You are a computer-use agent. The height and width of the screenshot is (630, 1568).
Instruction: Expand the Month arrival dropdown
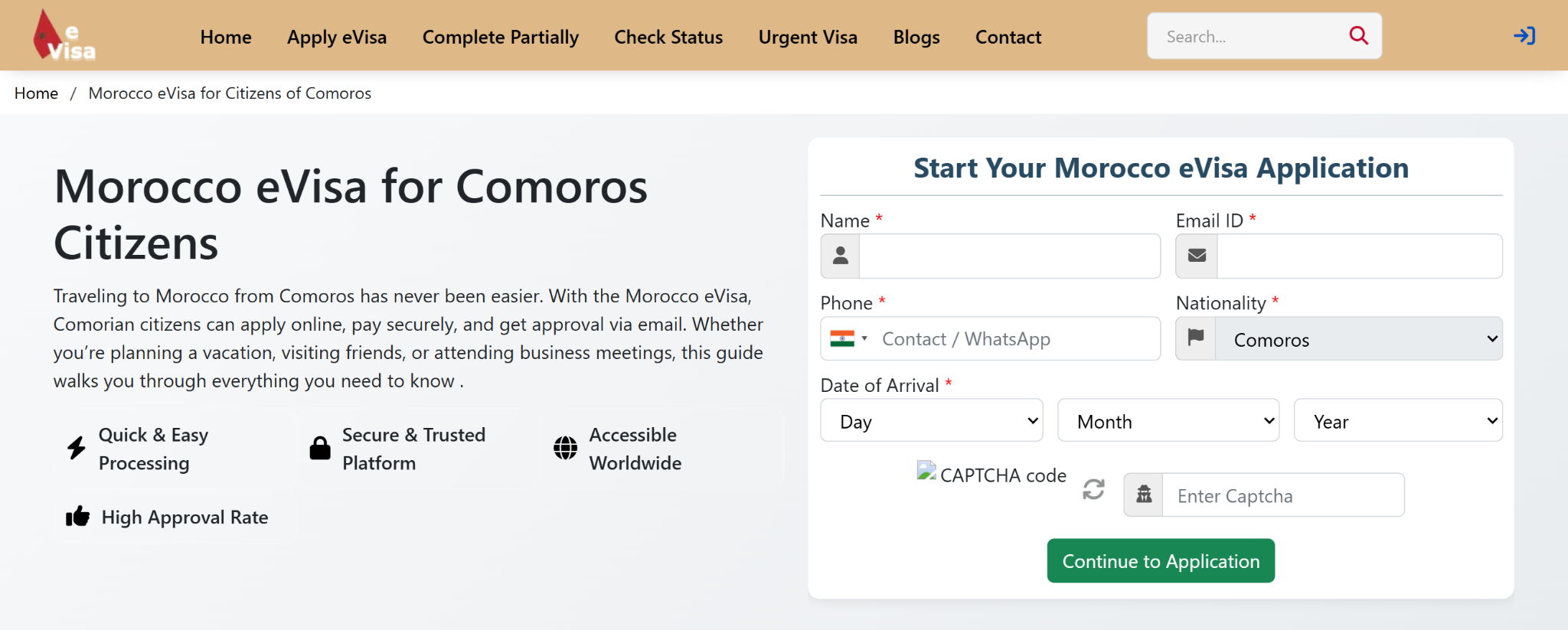tap(1168, 421)
